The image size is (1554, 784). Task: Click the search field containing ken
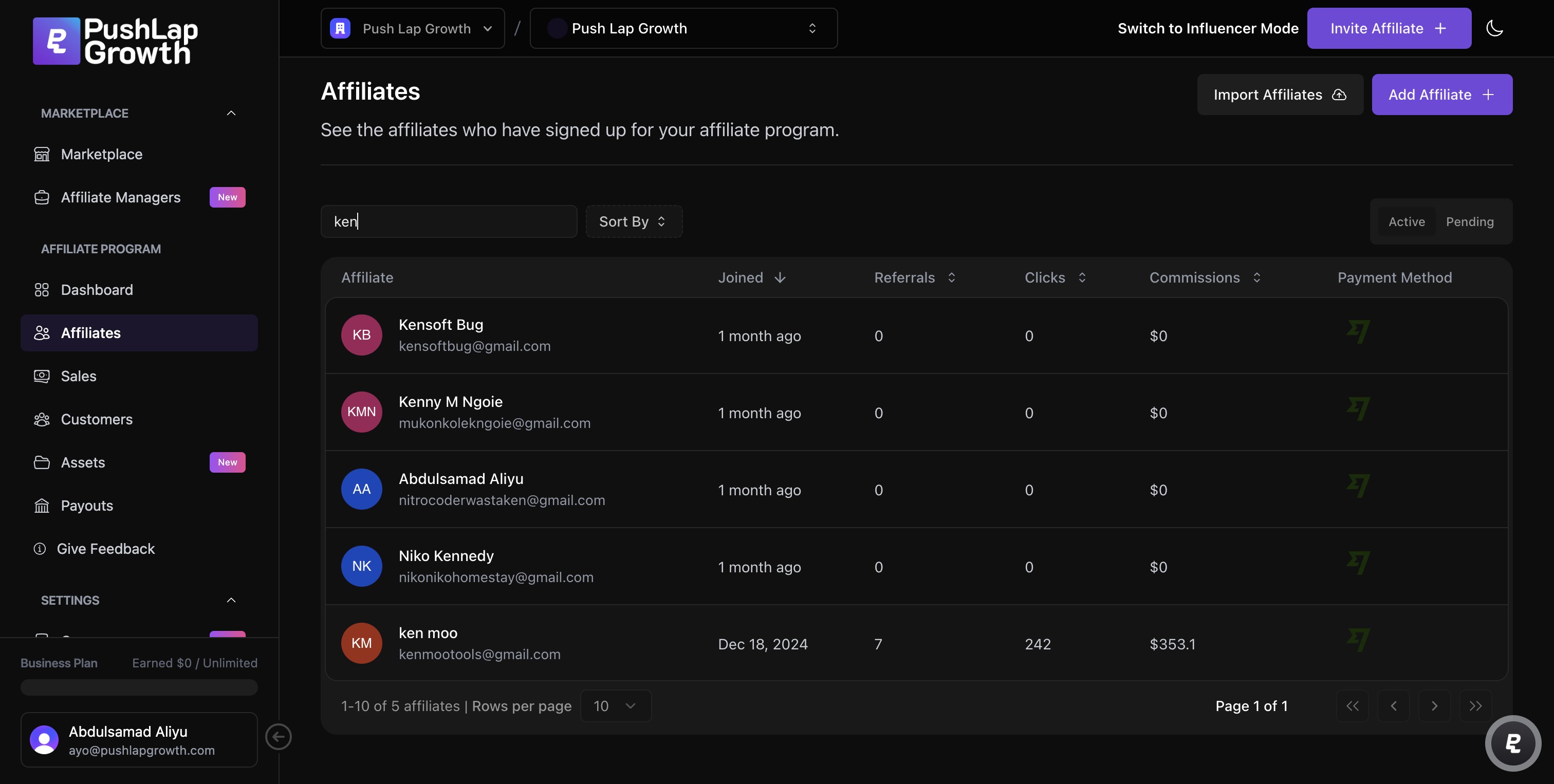449,221
